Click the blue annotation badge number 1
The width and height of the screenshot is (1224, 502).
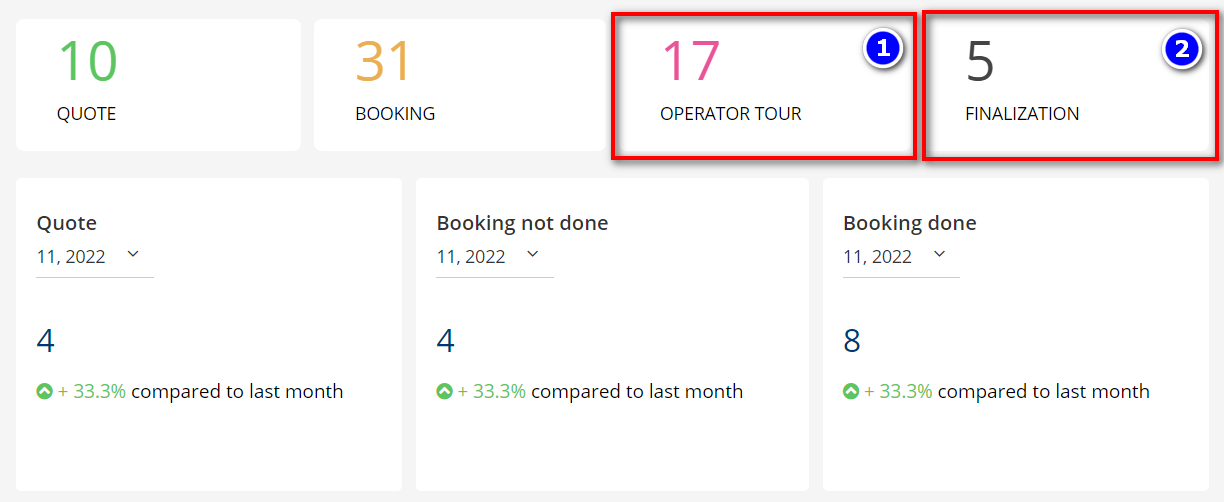pos(883,49)
